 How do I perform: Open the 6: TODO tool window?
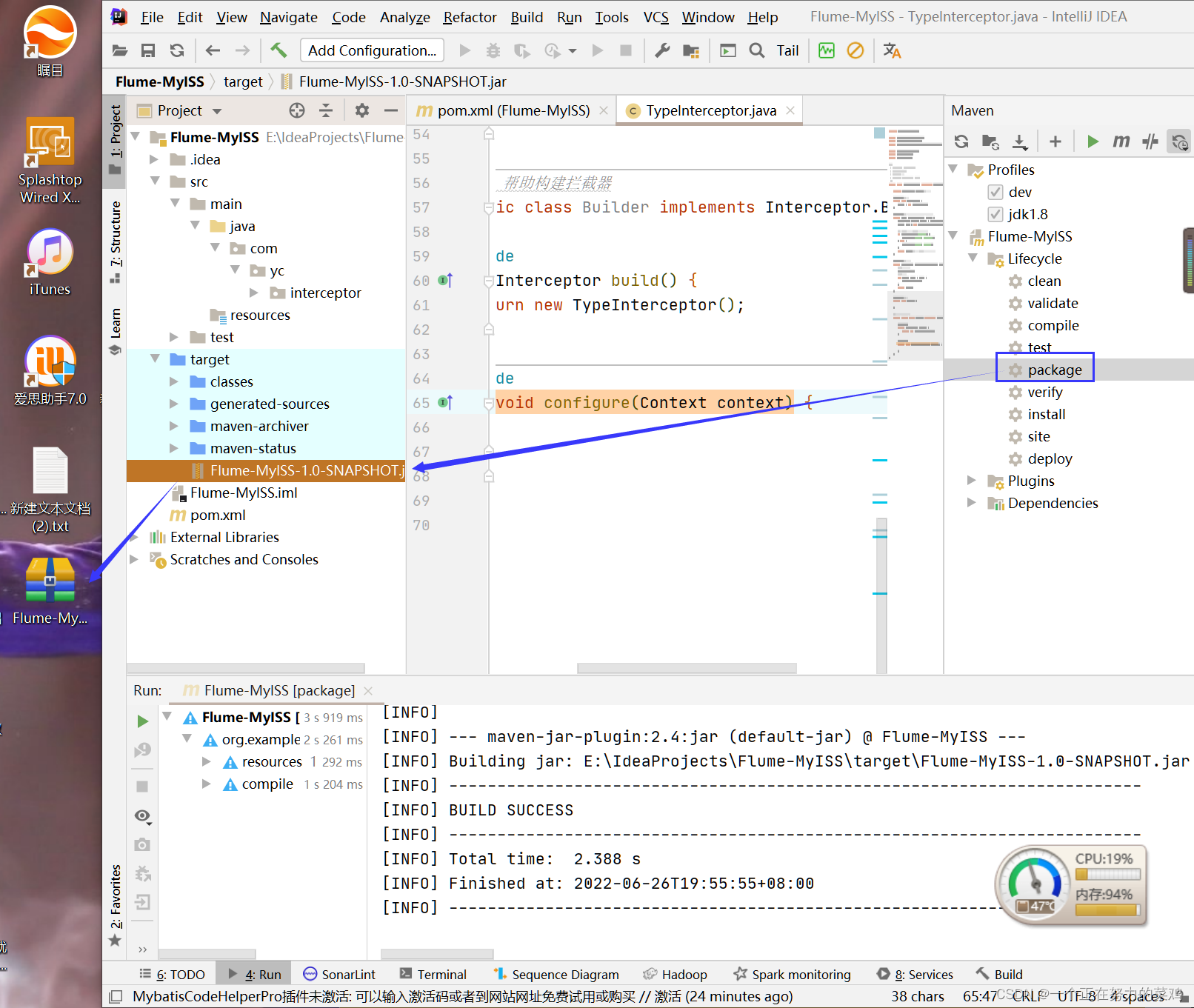coord(172,974)
